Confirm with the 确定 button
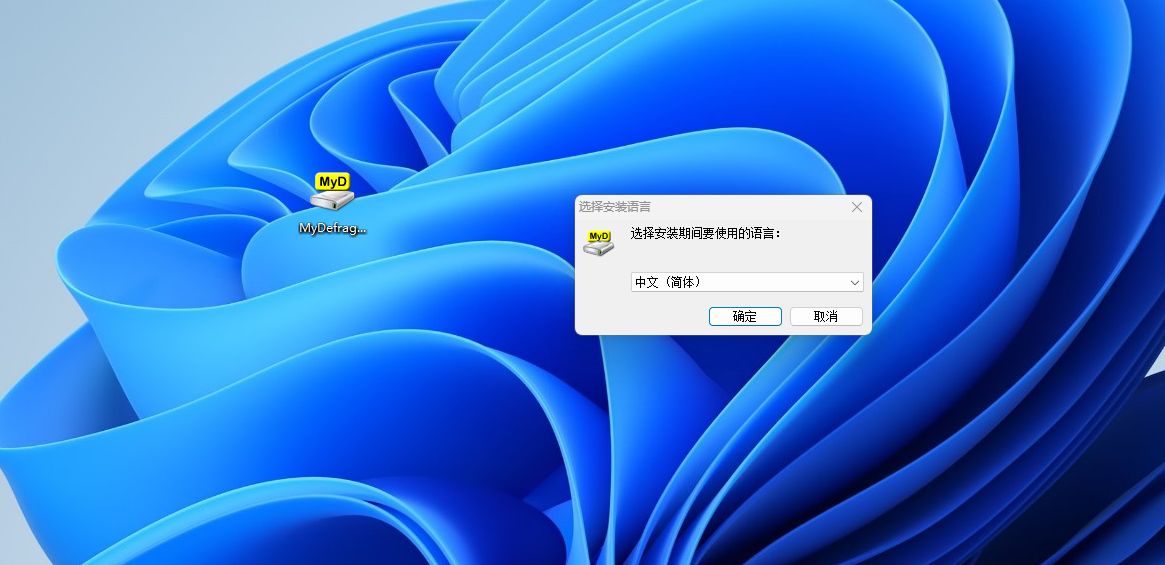1165x565 pixels. click(745, 317)
